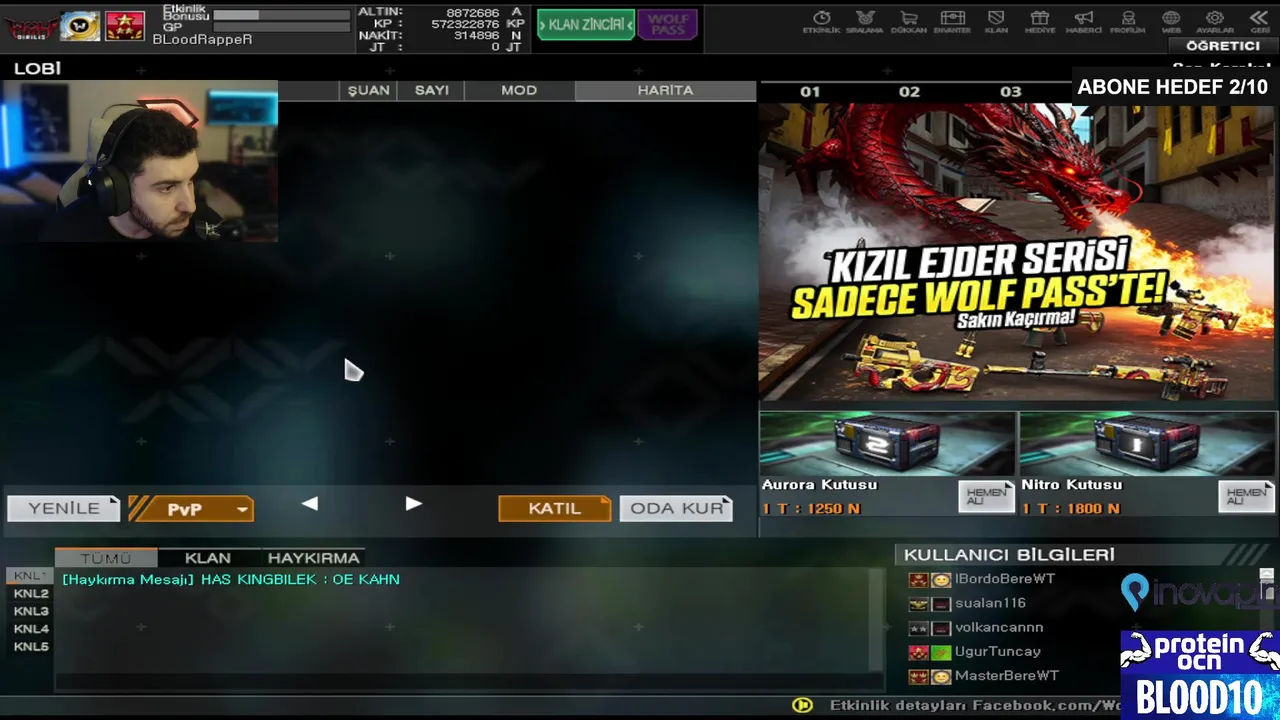Viewport: 1280px width, 720px height.
Task: Click the green icon beside UgurTuncay
Action: tap(941, 653)
